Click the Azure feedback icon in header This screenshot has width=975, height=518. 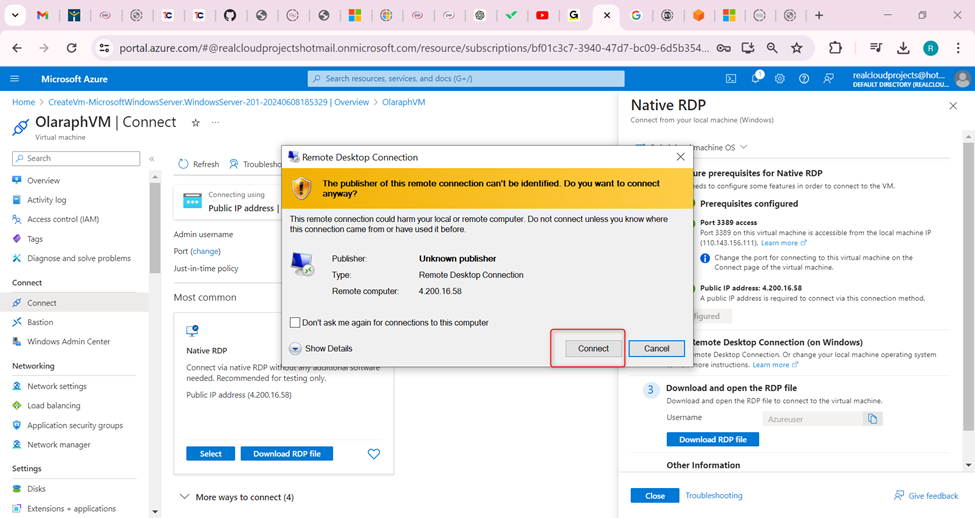[x=828, y=79]
